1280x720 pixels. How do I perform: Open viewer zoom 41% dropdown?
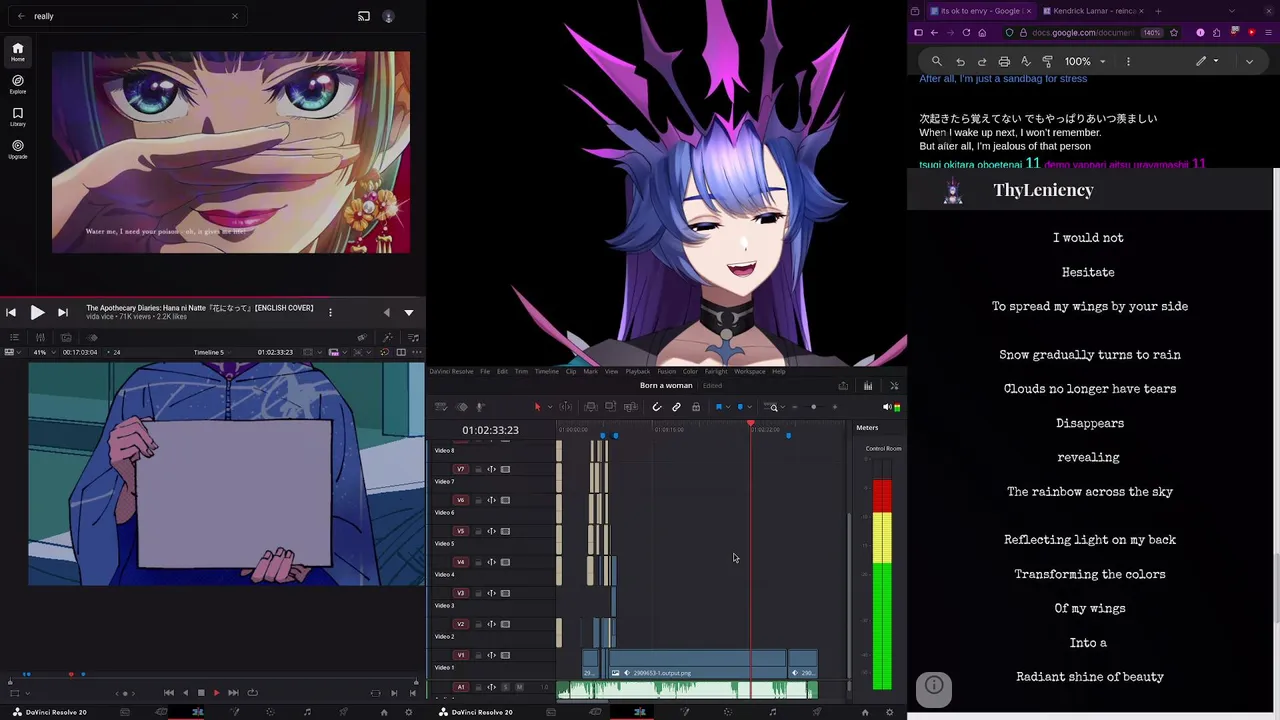(x=43, y=352)
